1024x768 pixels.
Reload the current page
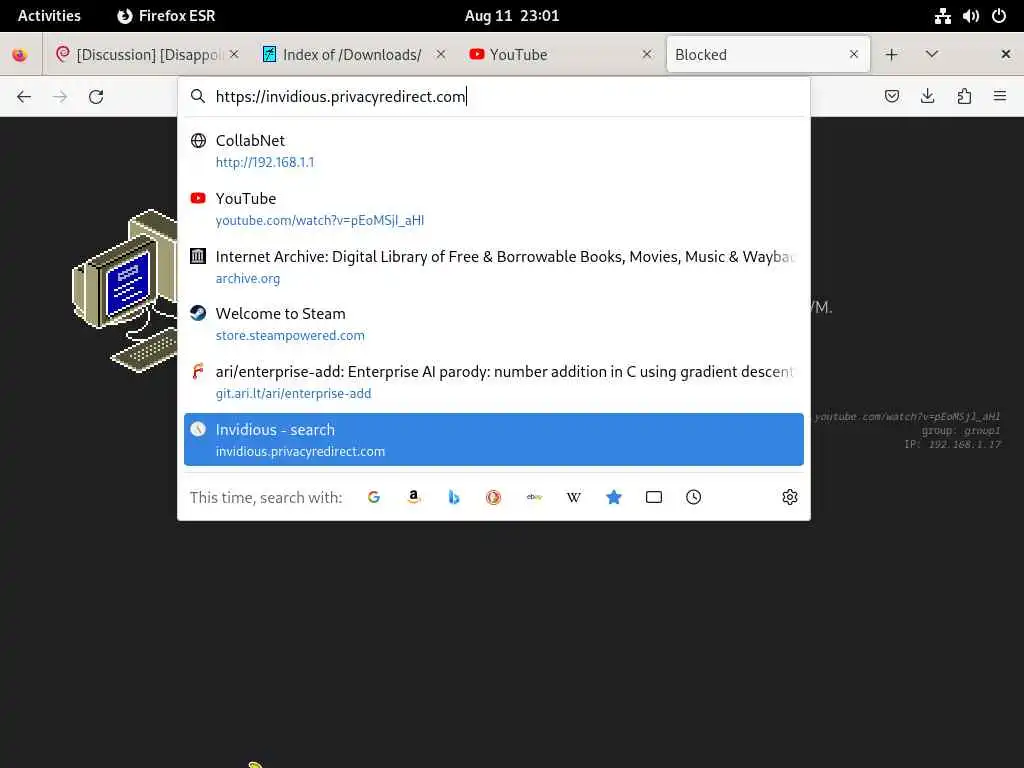(96, 97)
